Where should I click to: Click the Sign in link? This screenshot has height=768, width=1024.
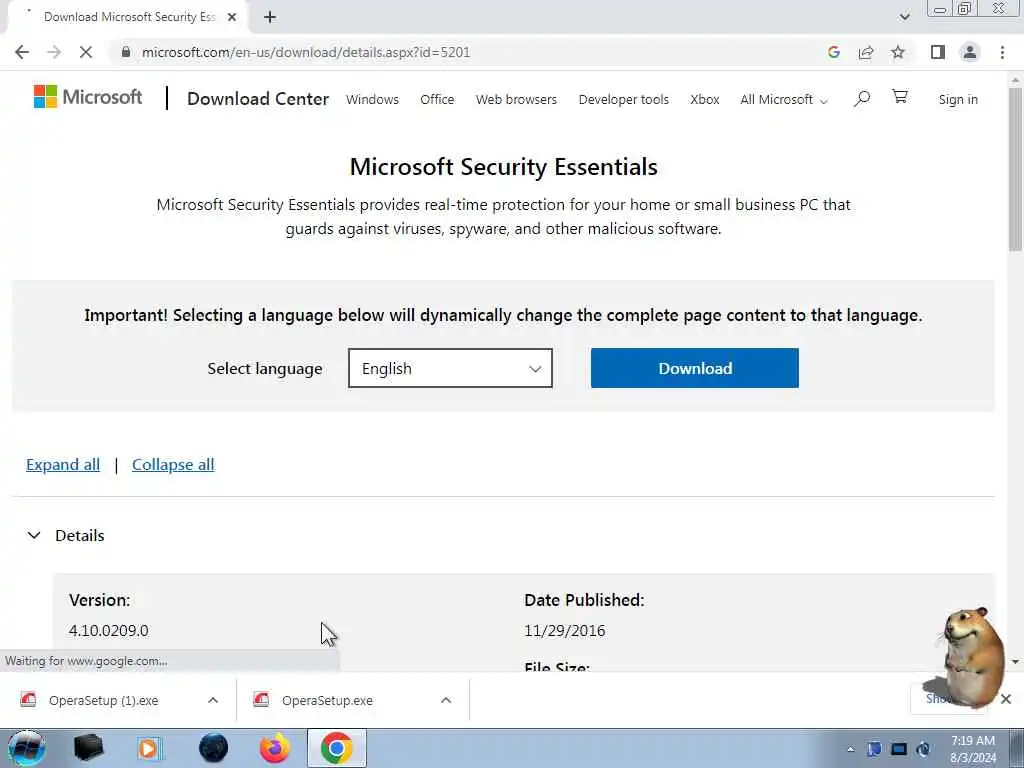(x=958, y=99)
